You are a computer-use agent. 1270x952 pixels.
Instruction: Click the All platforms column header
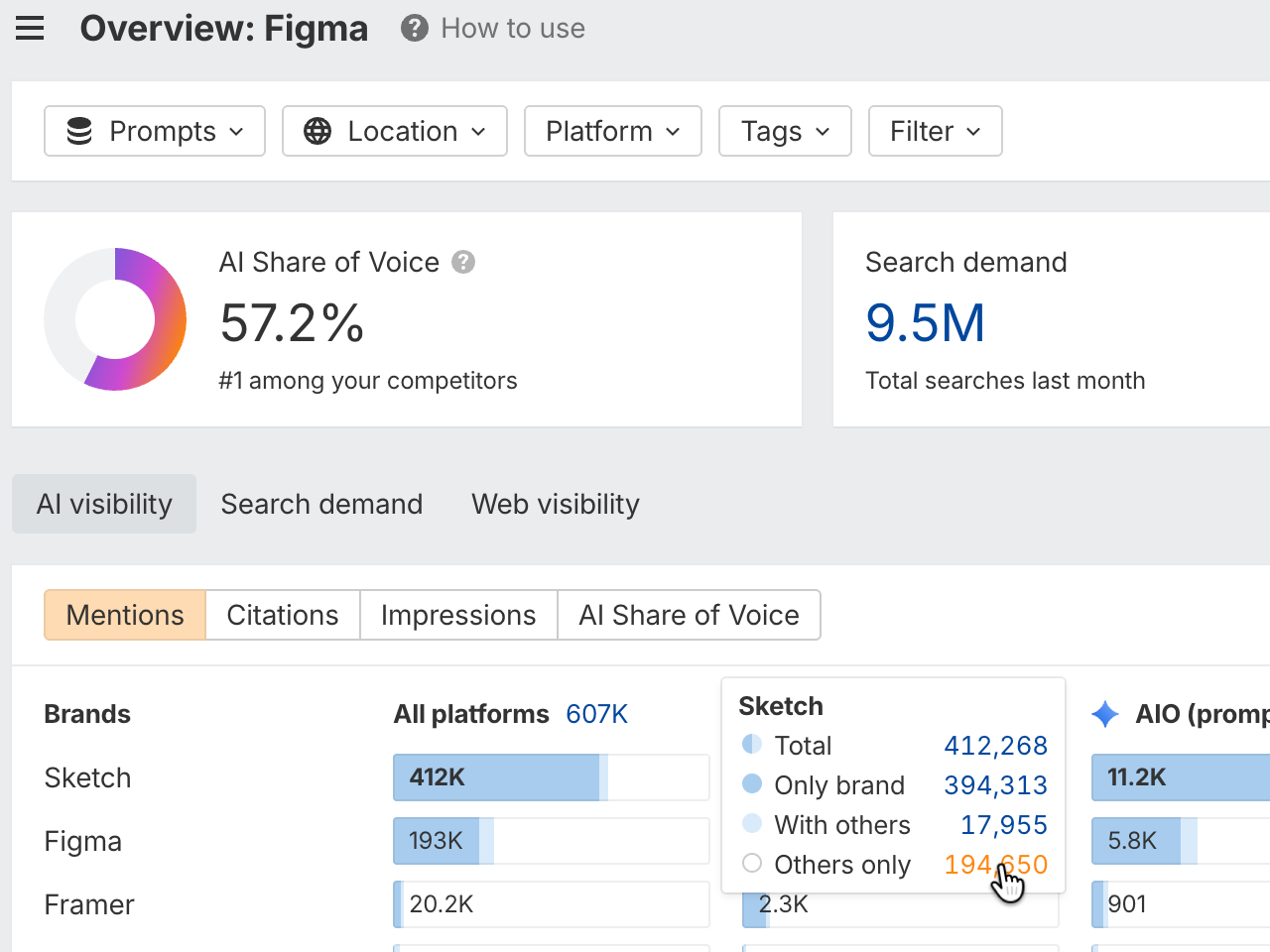pyautogui.click(x=471, y=714)
